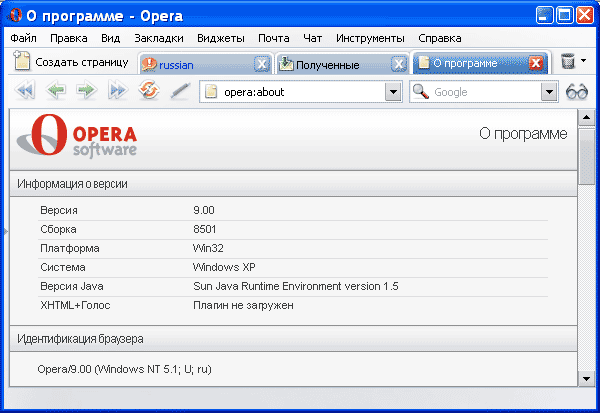The height and width of the screenshot is (413, 600).
Task: Click the Fast Forward navigation icon
Action: click(x=117, y=91)
